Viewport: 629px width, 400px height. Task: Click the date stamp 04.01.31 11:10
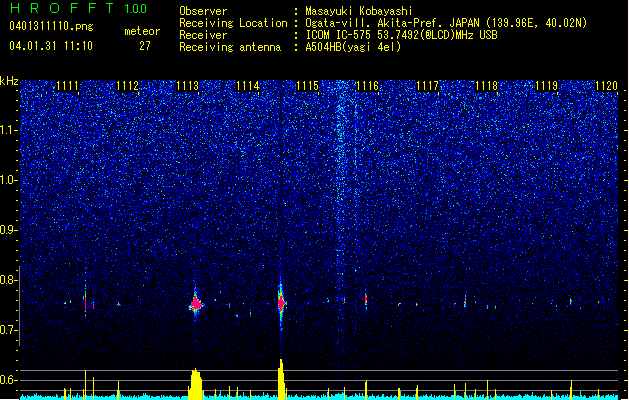click(x=51, y=46)
